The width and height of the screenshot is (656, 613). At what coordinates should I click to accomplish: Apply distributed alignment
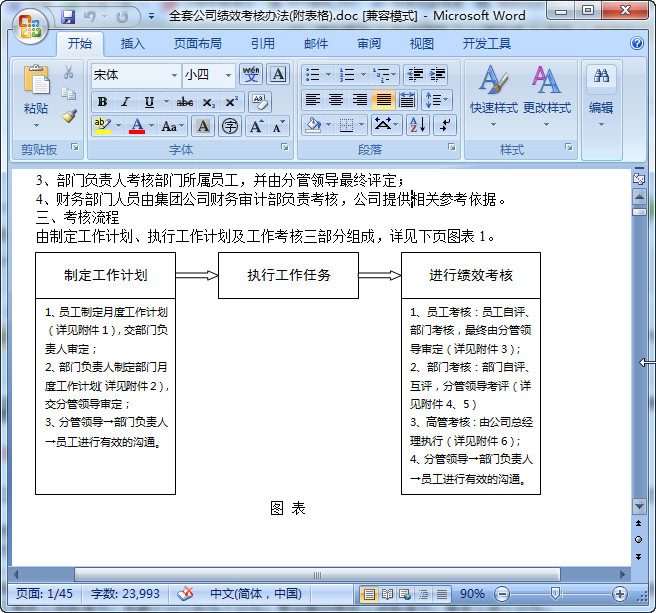pyautogui.click(x=407, y=100)
